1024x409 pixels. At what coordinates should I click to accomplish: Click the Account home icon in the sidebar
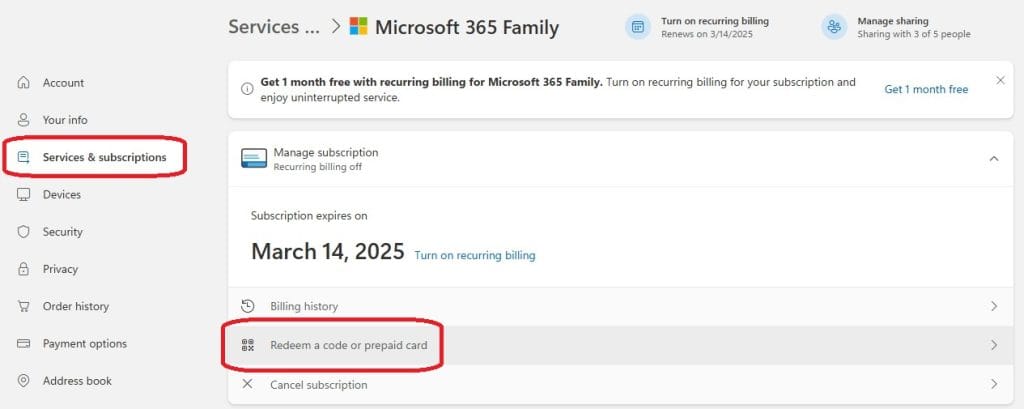click(x=24, y=83)
